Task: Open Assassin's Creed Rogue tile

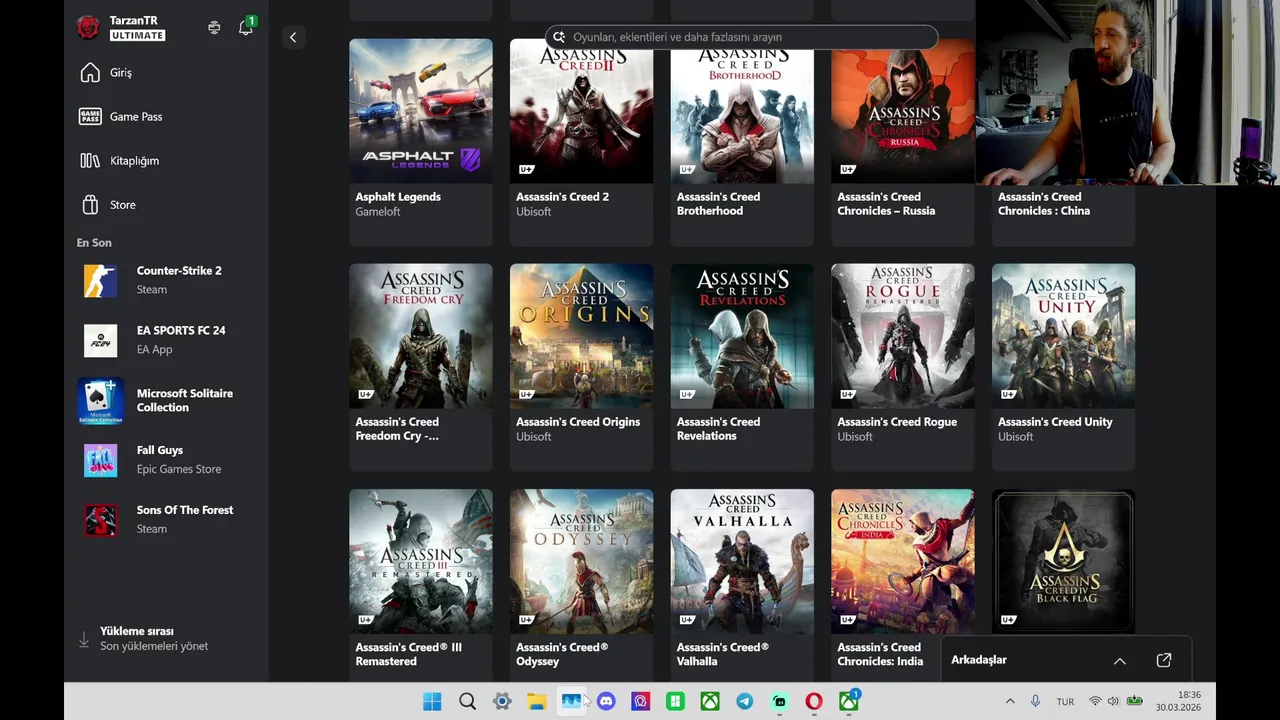Action: [x=902, y=367]
